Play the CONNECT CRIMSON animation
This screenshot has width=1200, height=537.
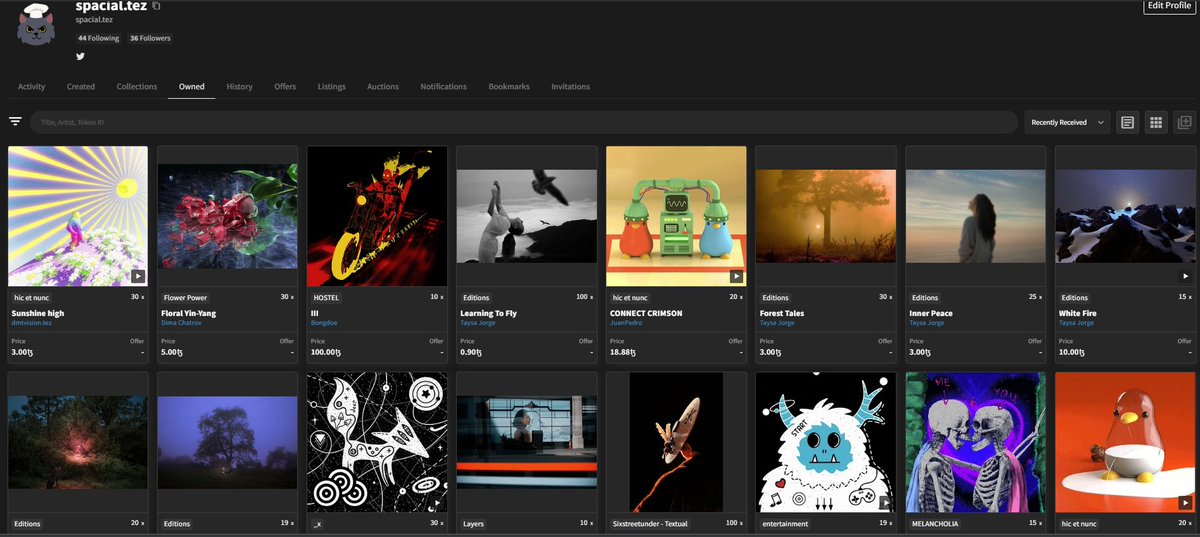click(736, 276)
